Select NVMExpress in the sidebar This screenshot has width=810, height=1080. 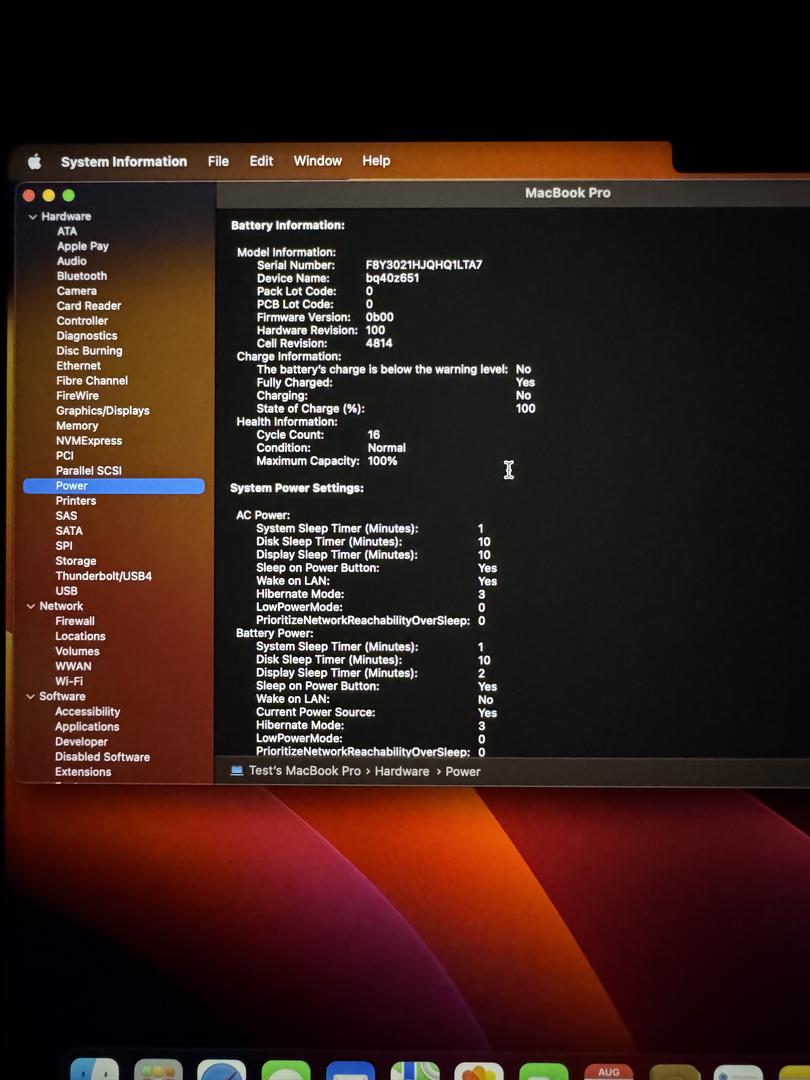(89, 441)
